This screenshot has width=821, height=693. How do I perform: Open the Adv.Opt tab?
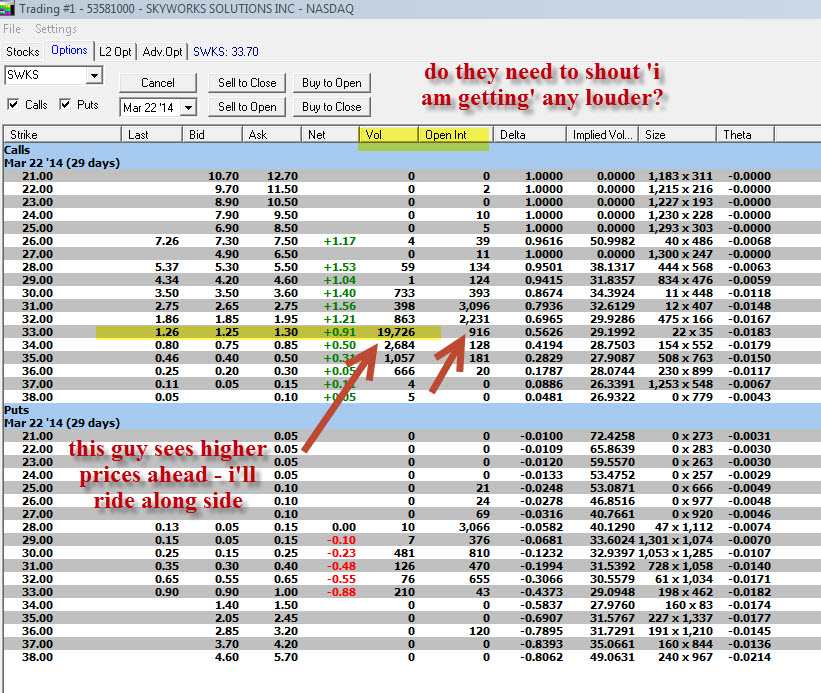pos(163,51)
